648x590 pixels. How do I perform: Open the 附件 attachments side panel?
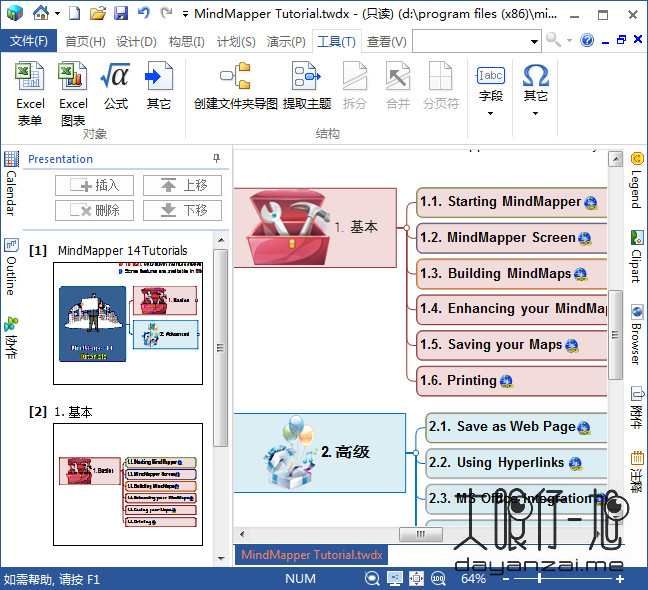(x=636, y=409)
